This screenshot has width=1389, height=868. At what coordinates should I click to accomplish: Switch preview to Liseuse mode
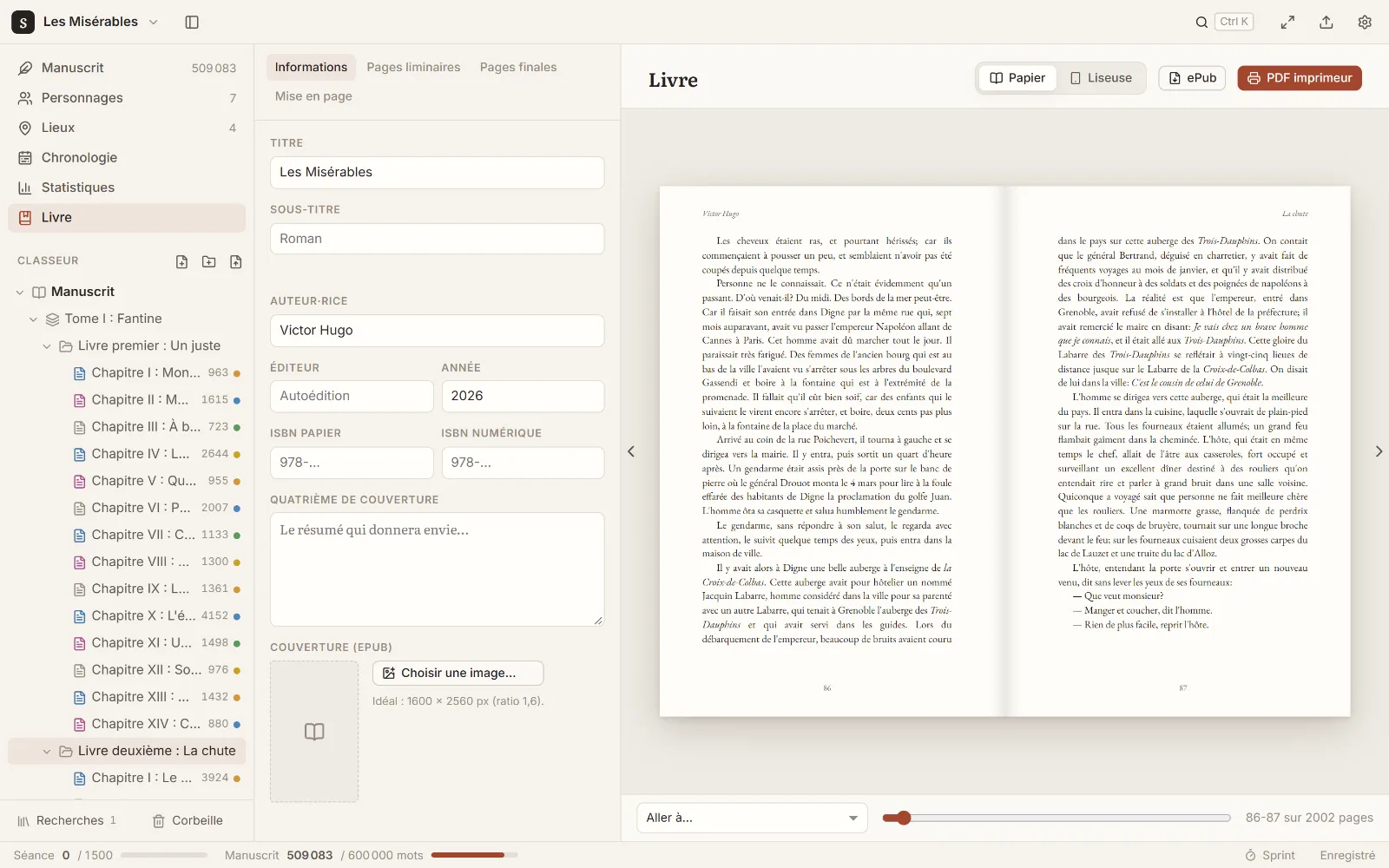[x=1101, y=78]
